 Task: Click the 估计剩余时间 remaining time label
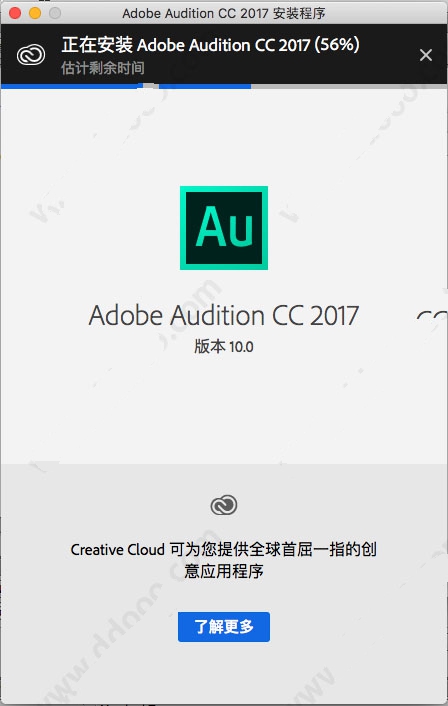[103, 68]
